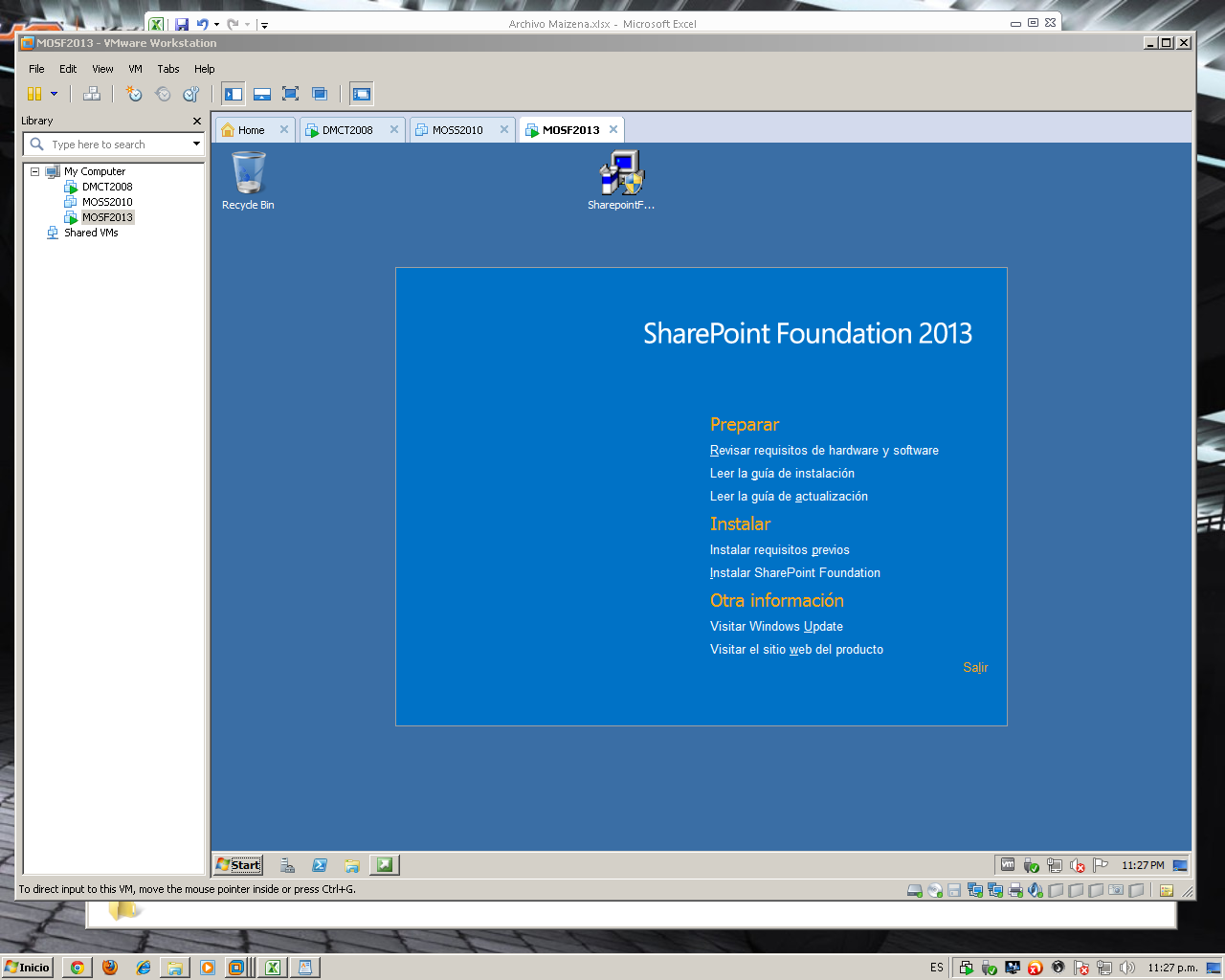Image resolution: width=1225 pixels, height=980 pixels.
Task: Open Server Manager in guest taskbar
Action: (x=287, y=865)
